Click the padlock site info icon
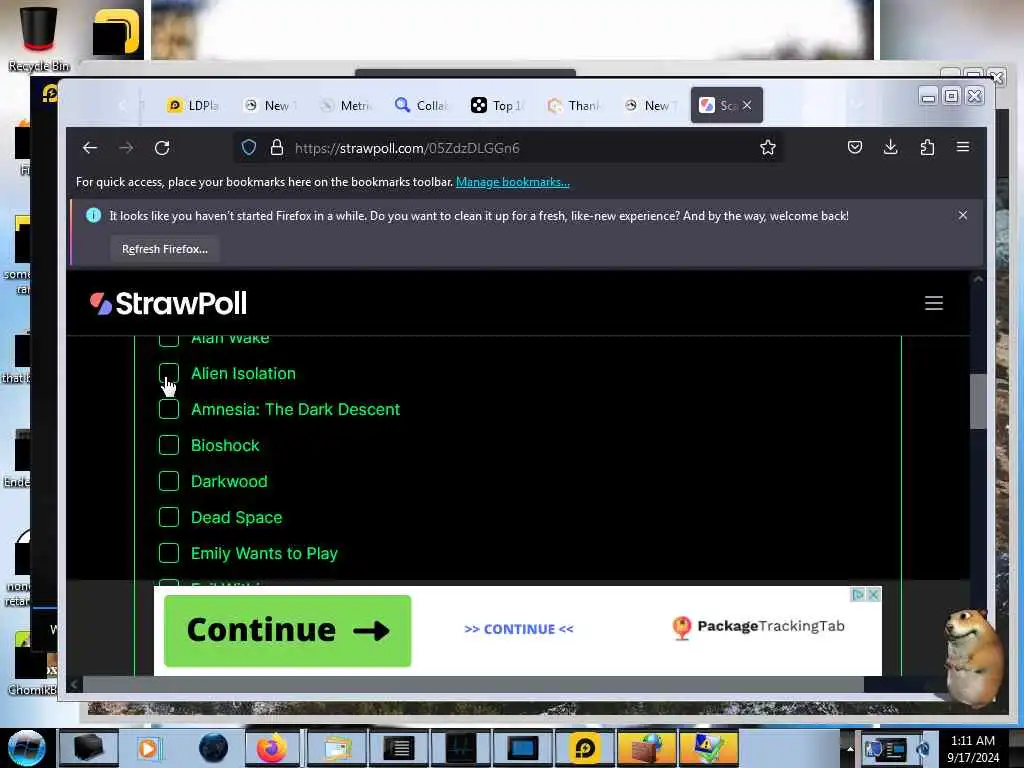Image resolution: width=1024 pixels, height=768 pixels. coord(277,148)
